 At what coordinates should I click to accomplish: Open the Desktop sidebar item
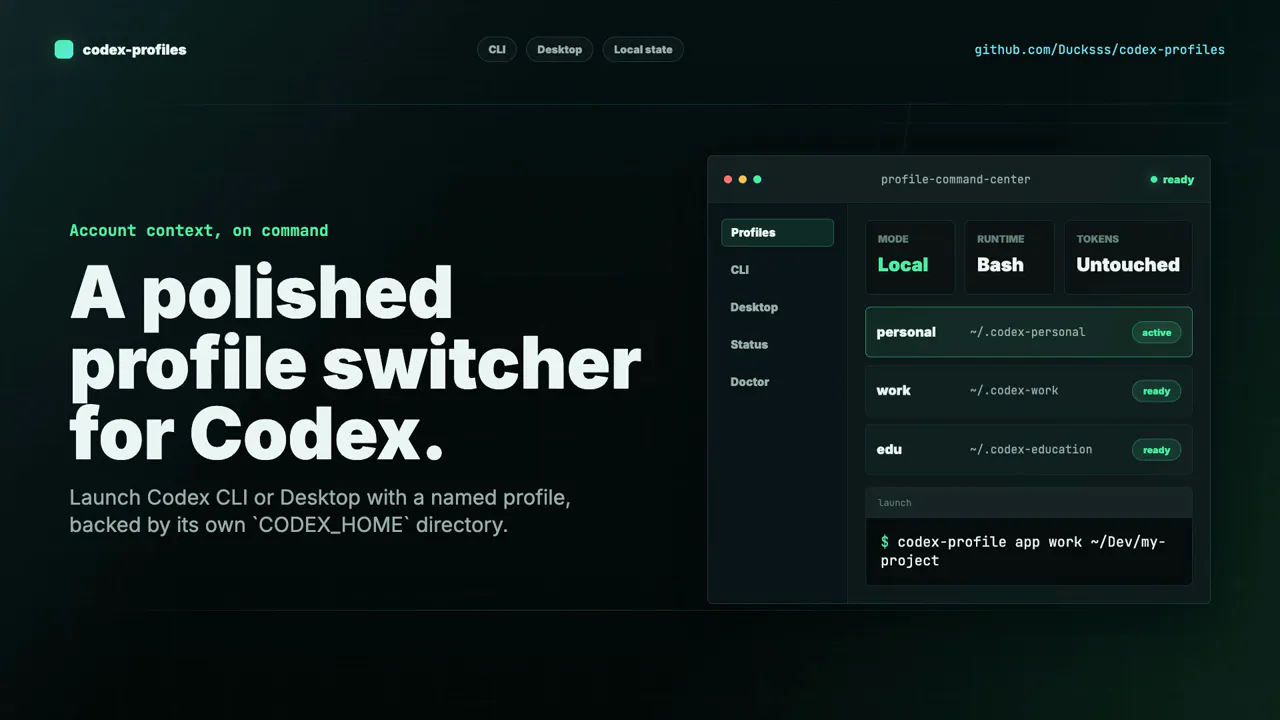[x=777, y=307]
